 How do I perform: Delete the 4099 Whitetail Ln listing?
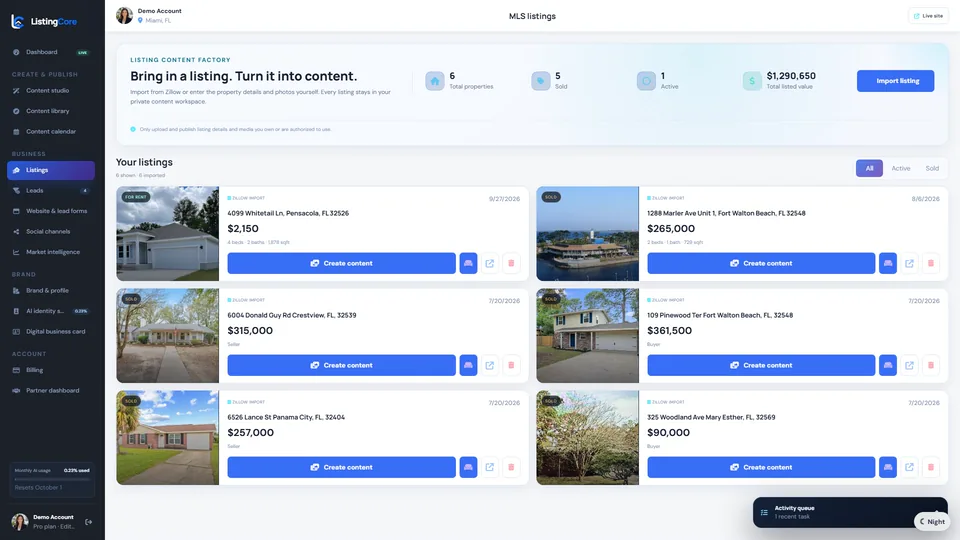tap(511, 263)
